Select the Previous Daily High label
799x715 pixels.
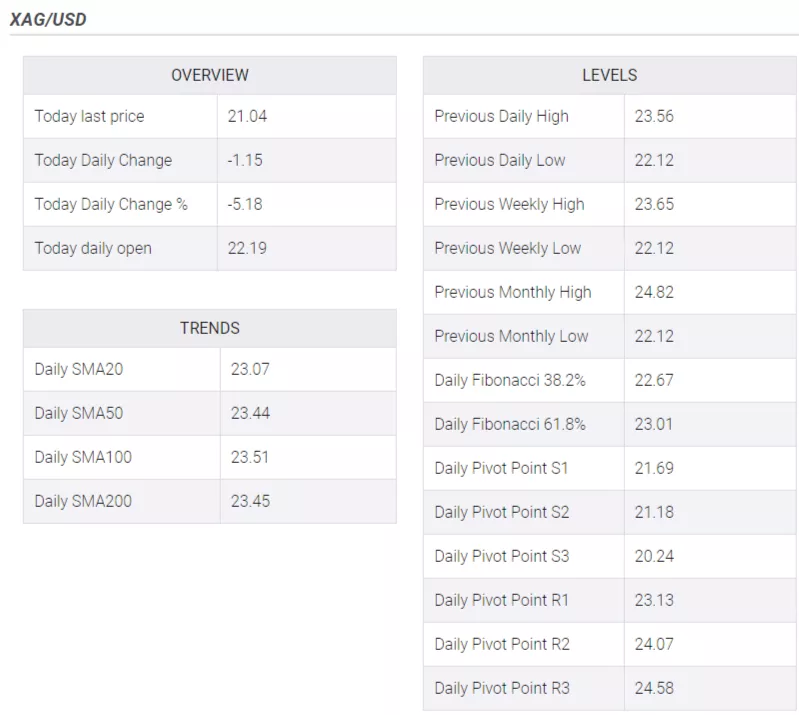click(501, 116)
